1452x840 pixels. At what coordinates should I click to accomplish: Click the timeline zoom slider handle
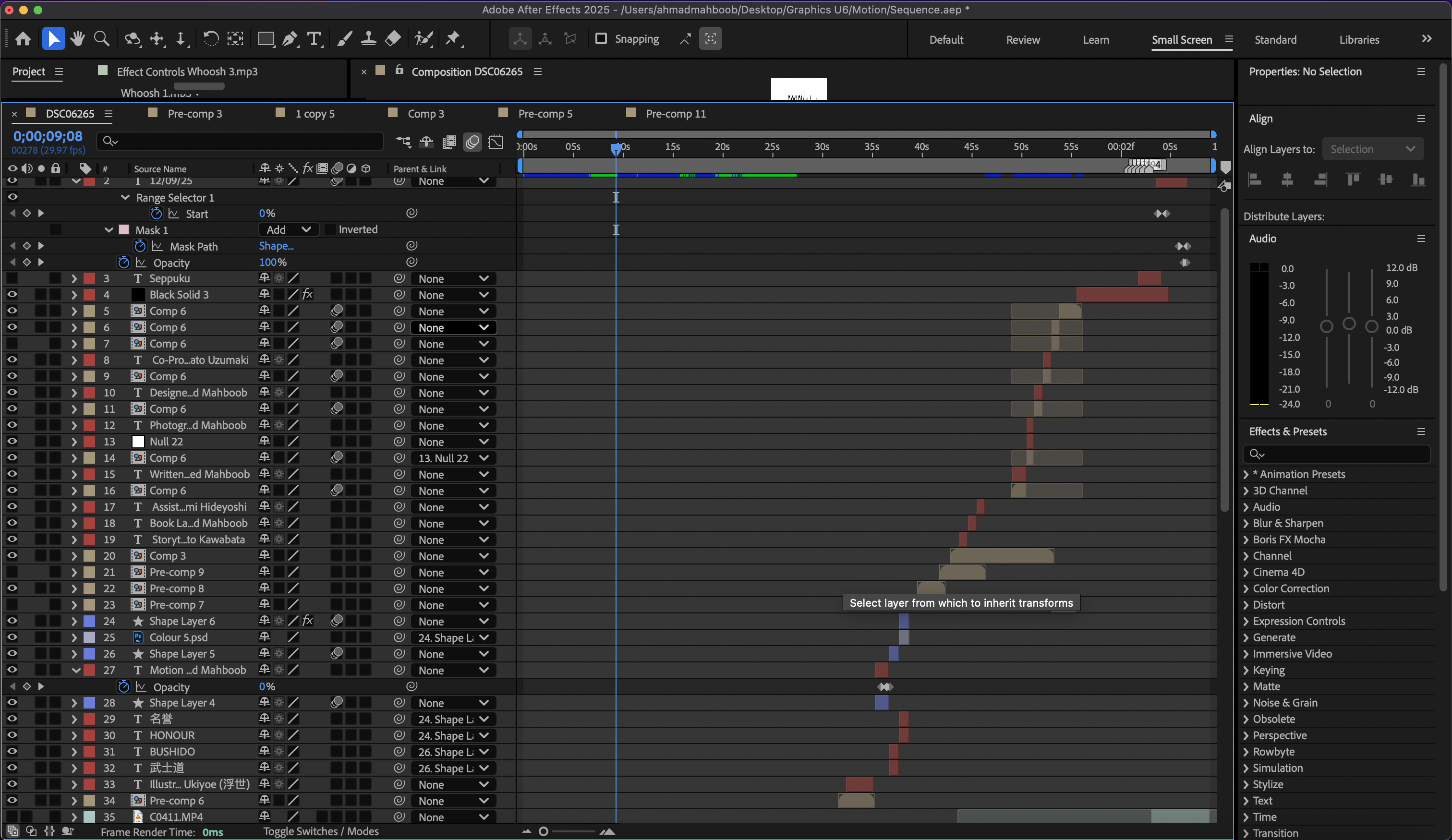tap(543, 831)
